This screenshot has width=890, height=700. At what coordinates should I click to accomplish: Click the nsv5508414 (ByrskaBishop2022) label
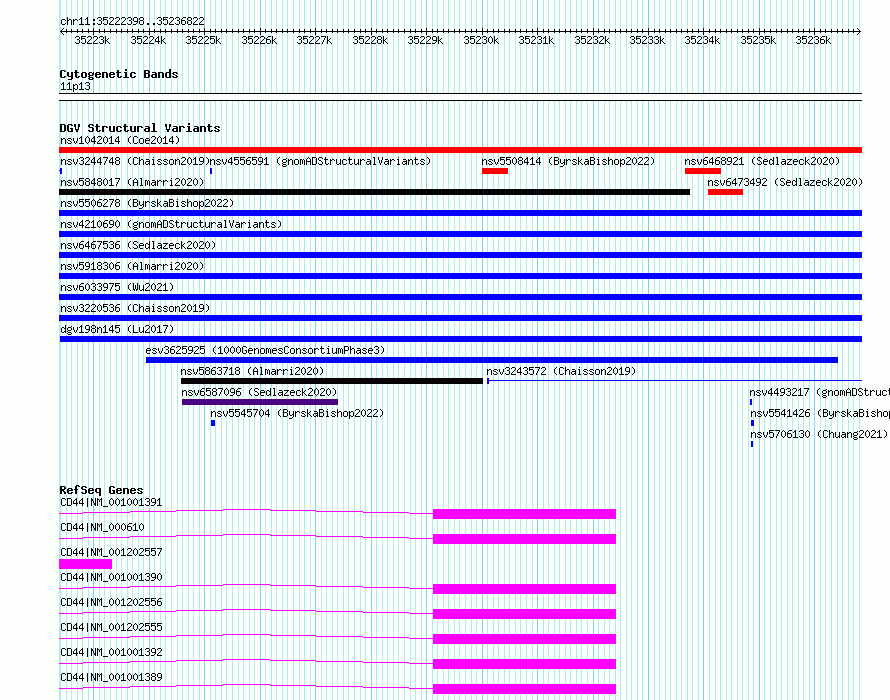(x=568, y=161)
